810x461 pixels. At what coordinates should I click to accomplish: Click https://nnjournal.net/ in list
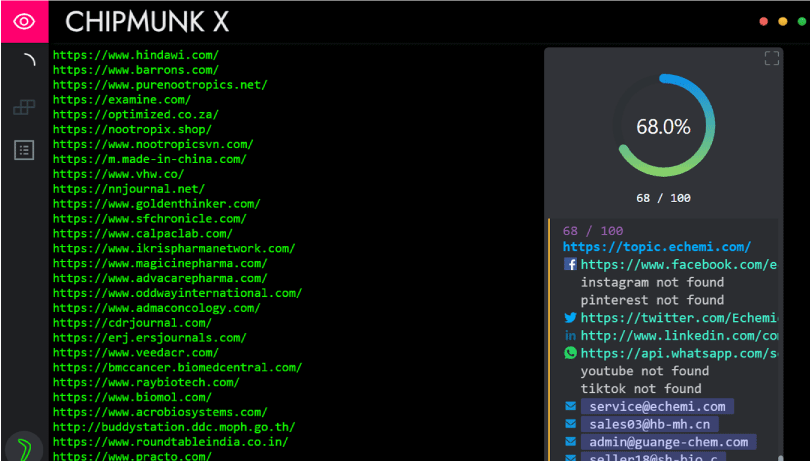pyautogui.click(x=129, y=189)
